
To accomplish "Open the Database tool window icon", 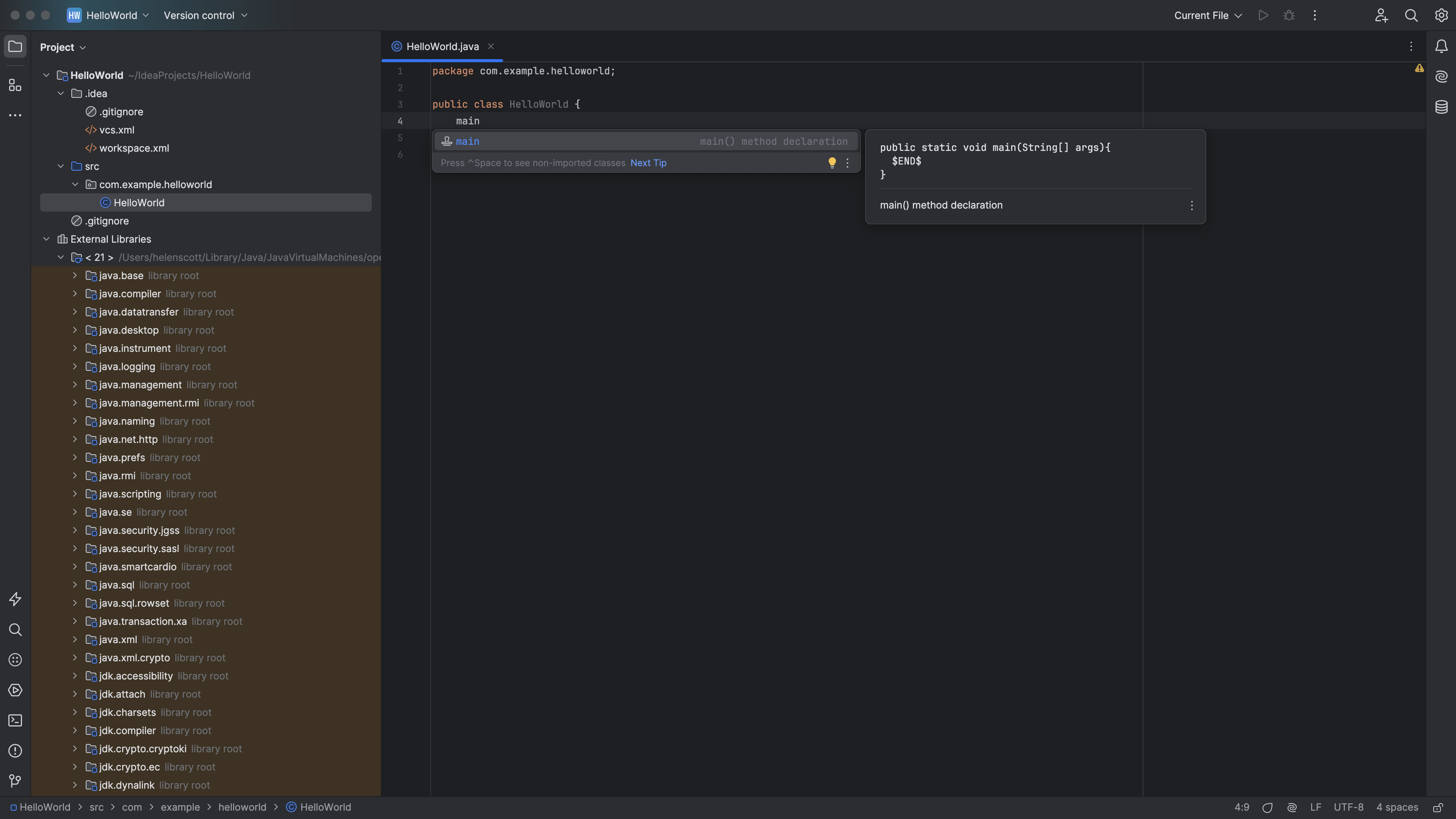I will (1441, 107).
